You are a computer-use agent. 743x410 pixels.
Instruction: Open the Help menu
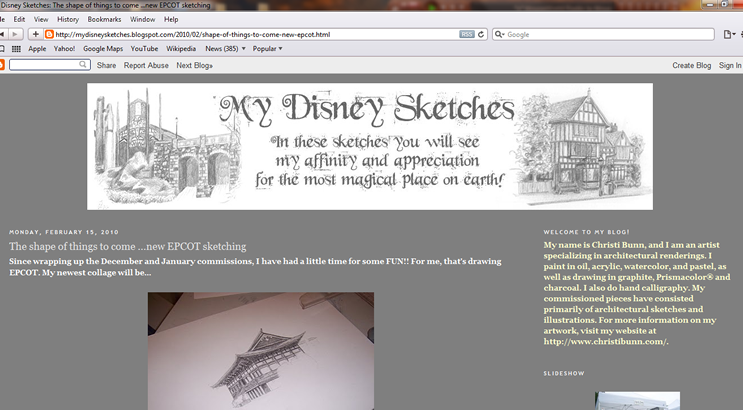171,19
